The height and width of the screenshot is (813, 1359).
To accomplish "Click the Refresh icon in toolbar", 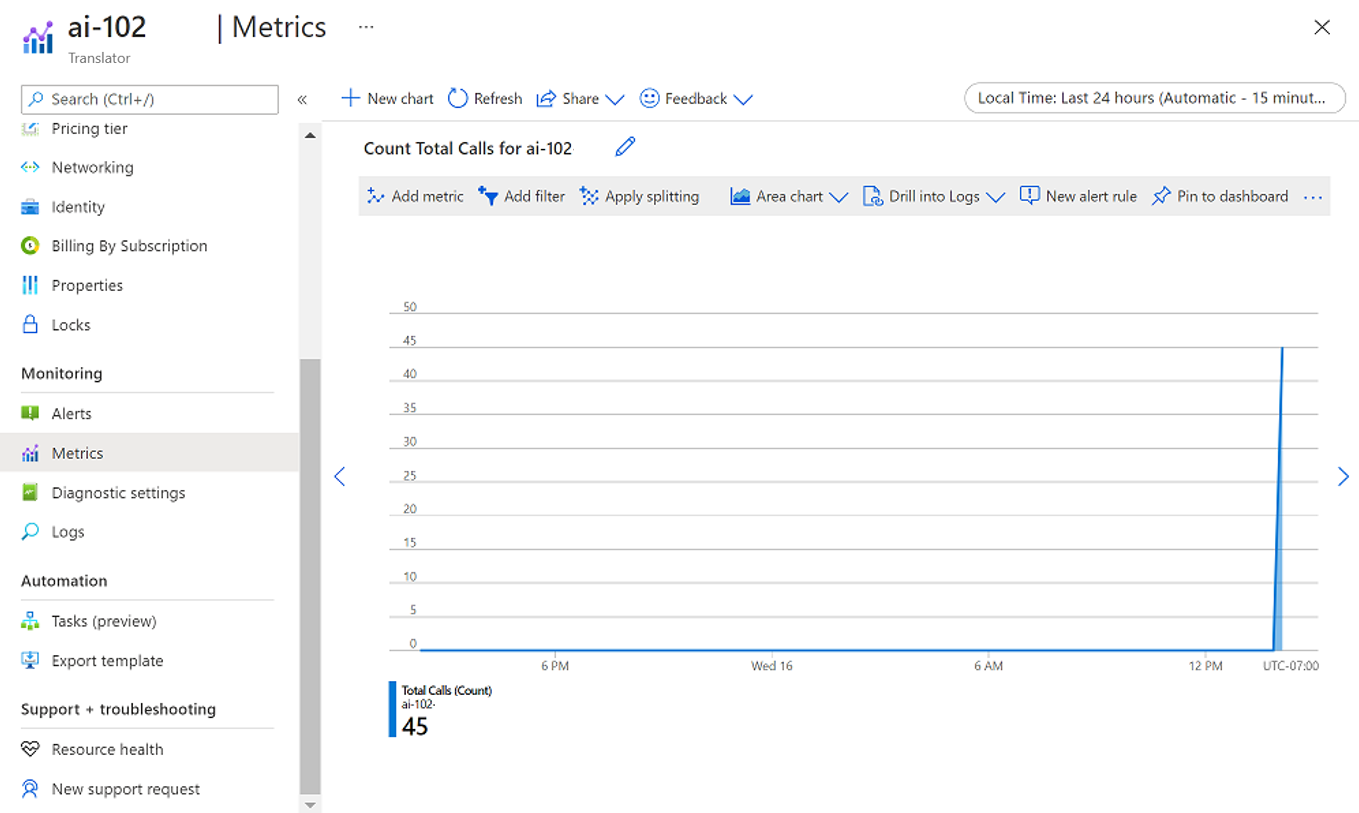I will tap(458, 98).
